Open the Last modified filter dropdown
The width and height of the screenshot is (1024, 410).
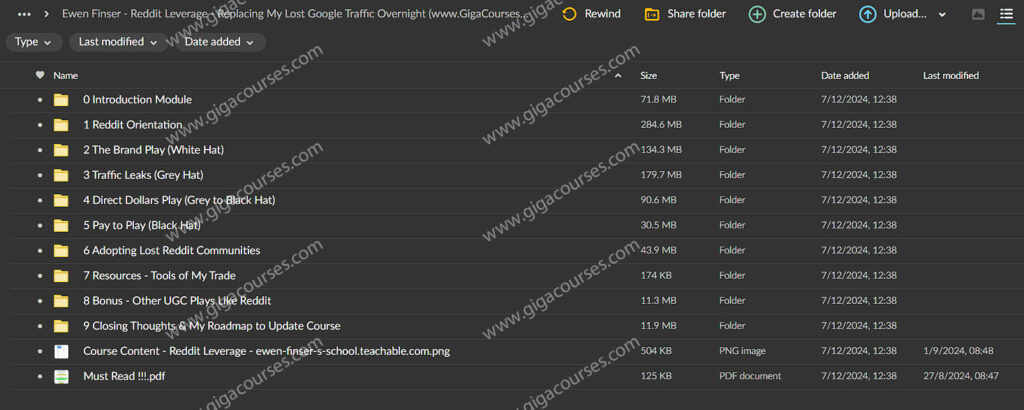(x=118, y=42)
